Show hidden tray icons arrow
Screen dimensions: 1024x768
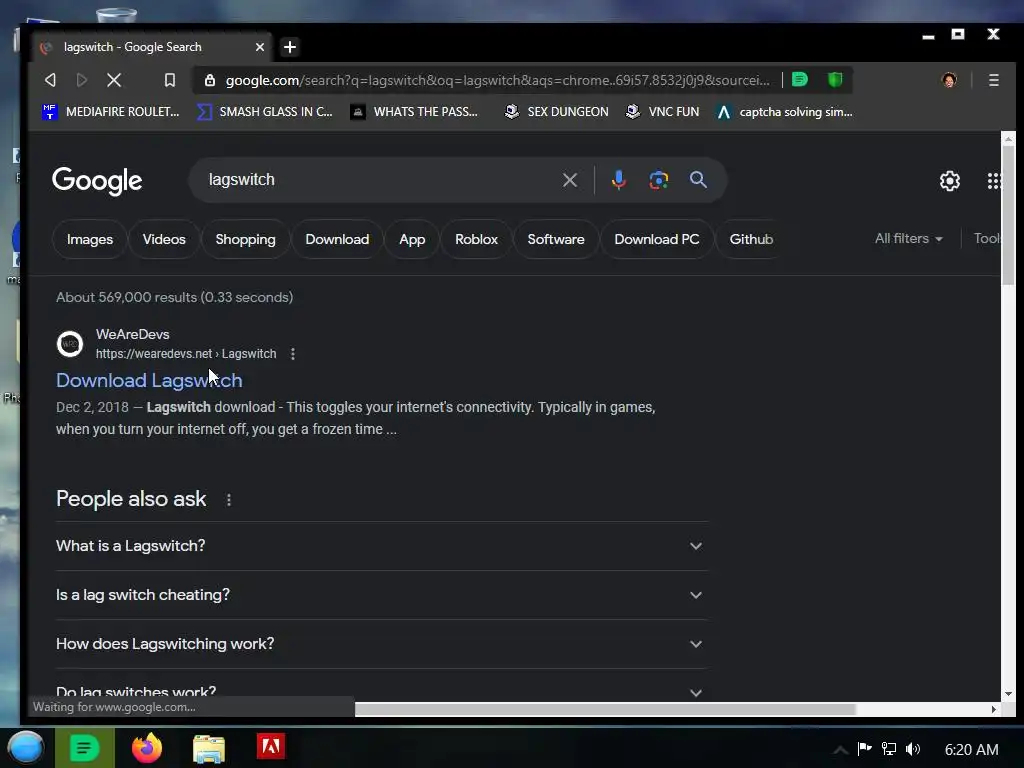[x=840, y=750]
